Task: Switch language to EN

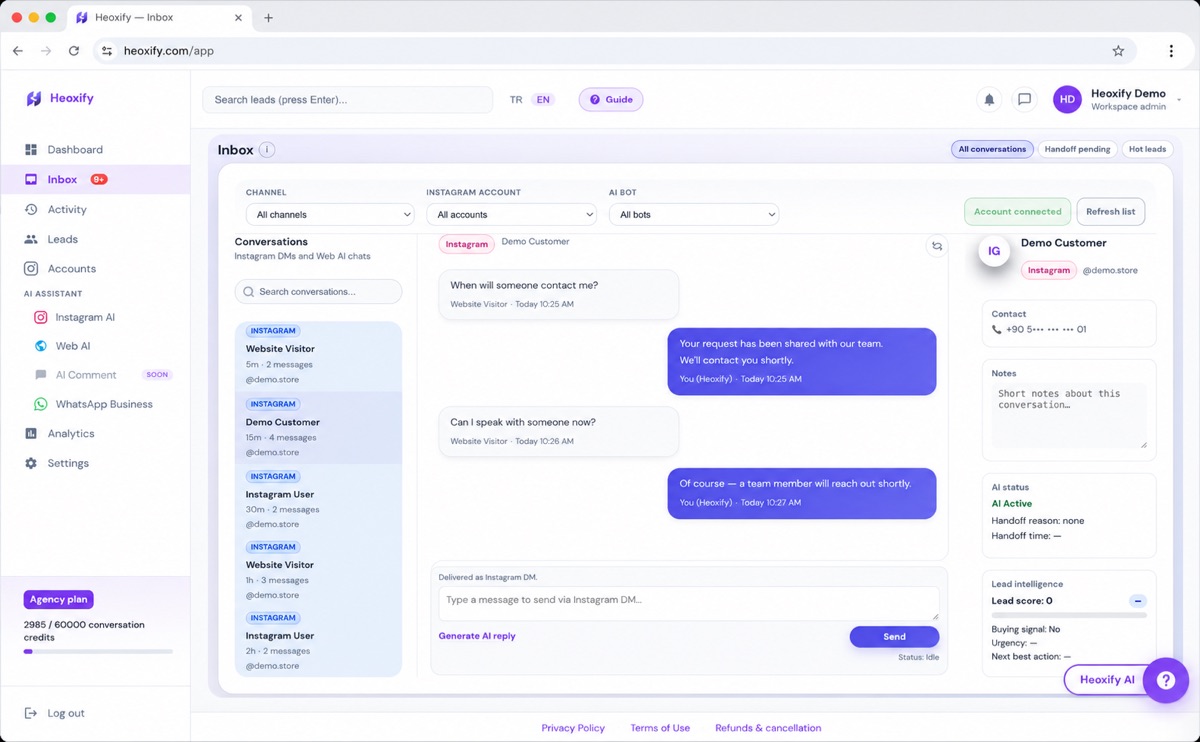Action: tap(543, 100)
